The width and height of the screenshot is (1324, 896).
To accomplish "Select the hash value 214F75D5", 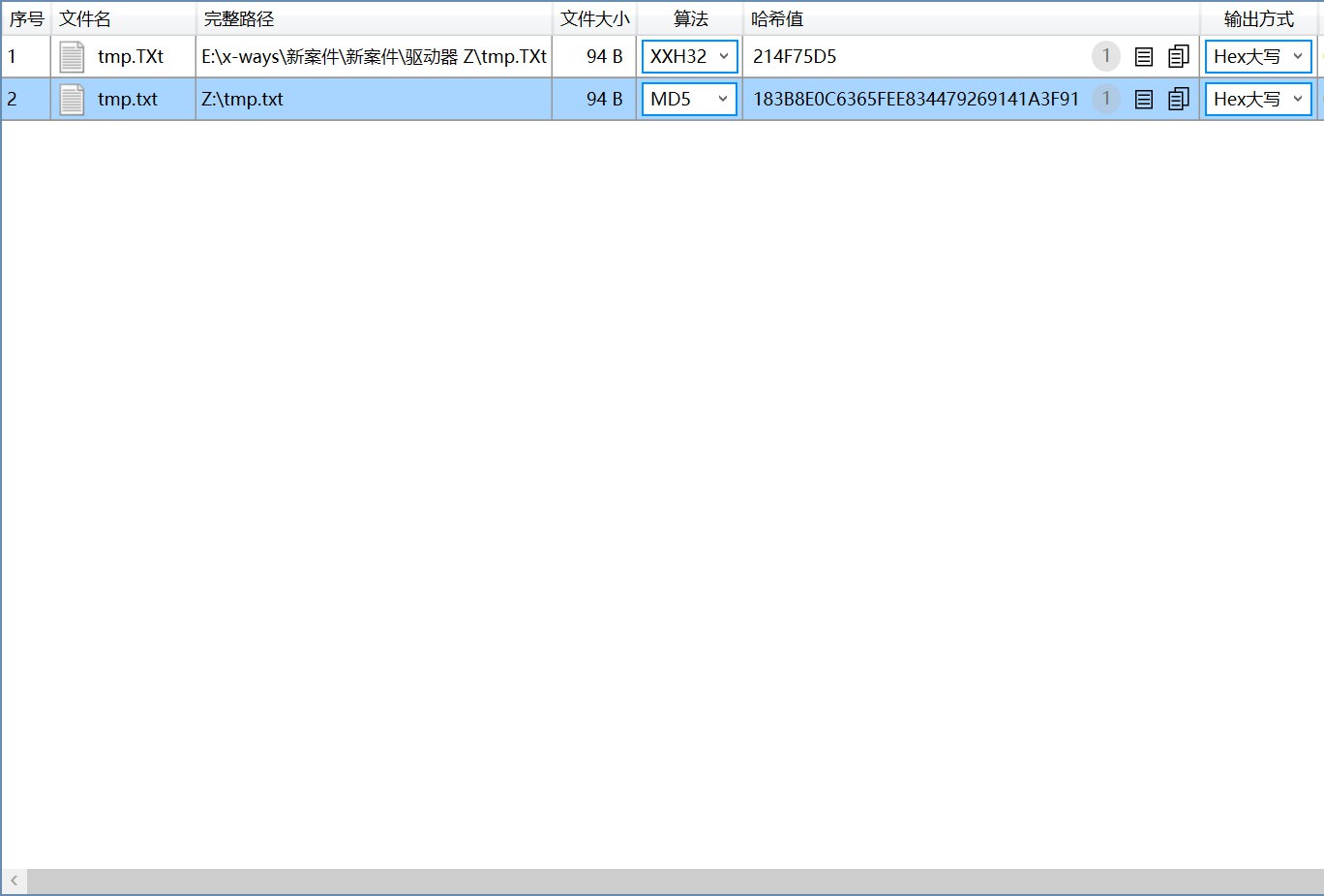I will 795,57.
